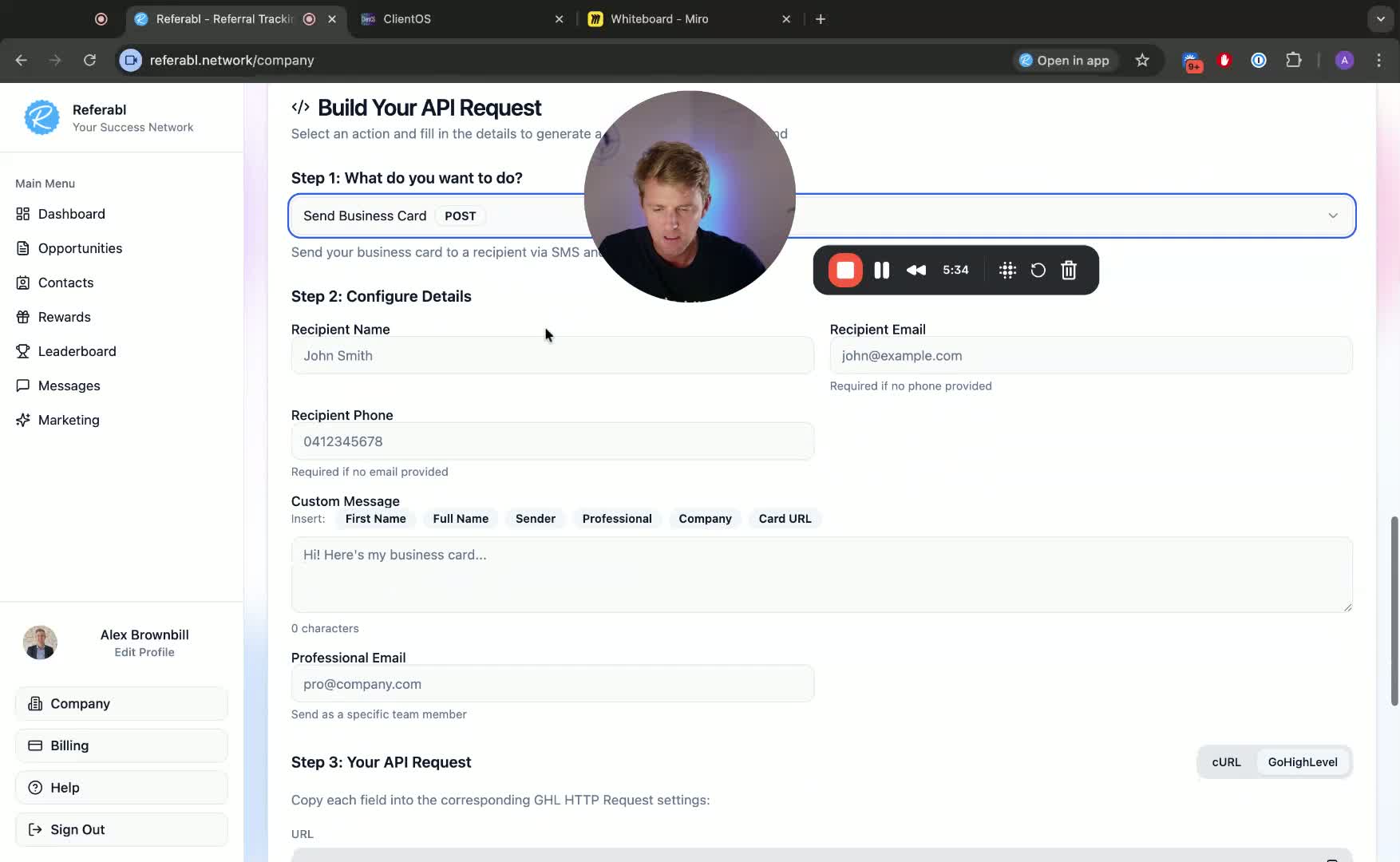Insert the Full Name placeholder
Image resolution: width=1400 pixels, height=862 pixels.
point(461,519)
